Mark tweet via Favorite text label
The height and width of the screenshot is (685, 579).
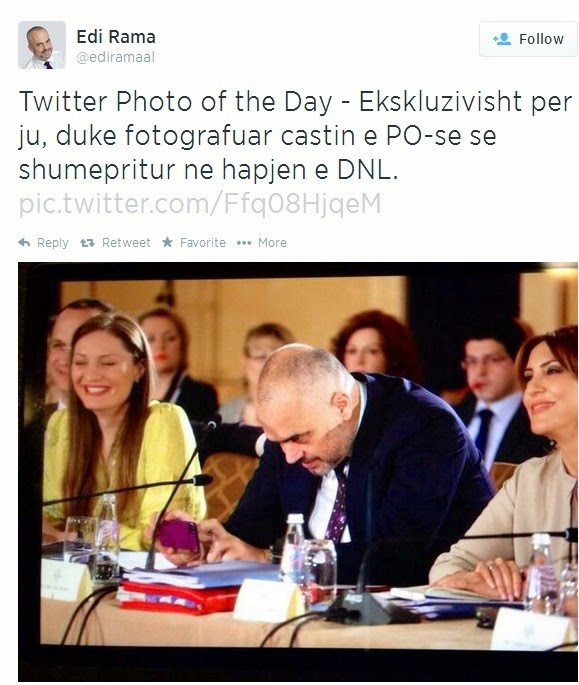(203, 243)
